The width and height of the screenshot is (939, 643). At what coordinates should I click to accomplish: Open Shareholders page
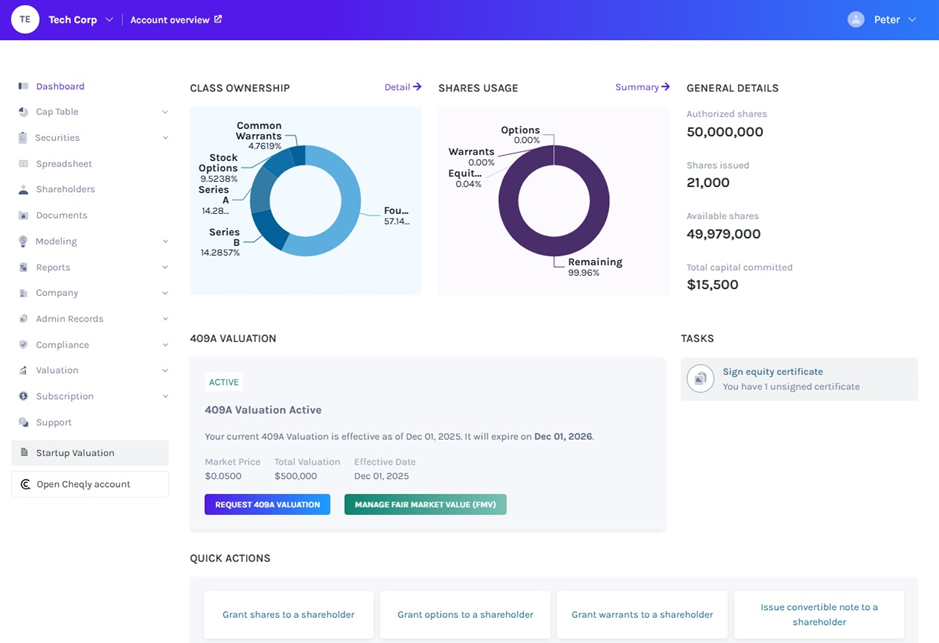(x=65, y=189)
